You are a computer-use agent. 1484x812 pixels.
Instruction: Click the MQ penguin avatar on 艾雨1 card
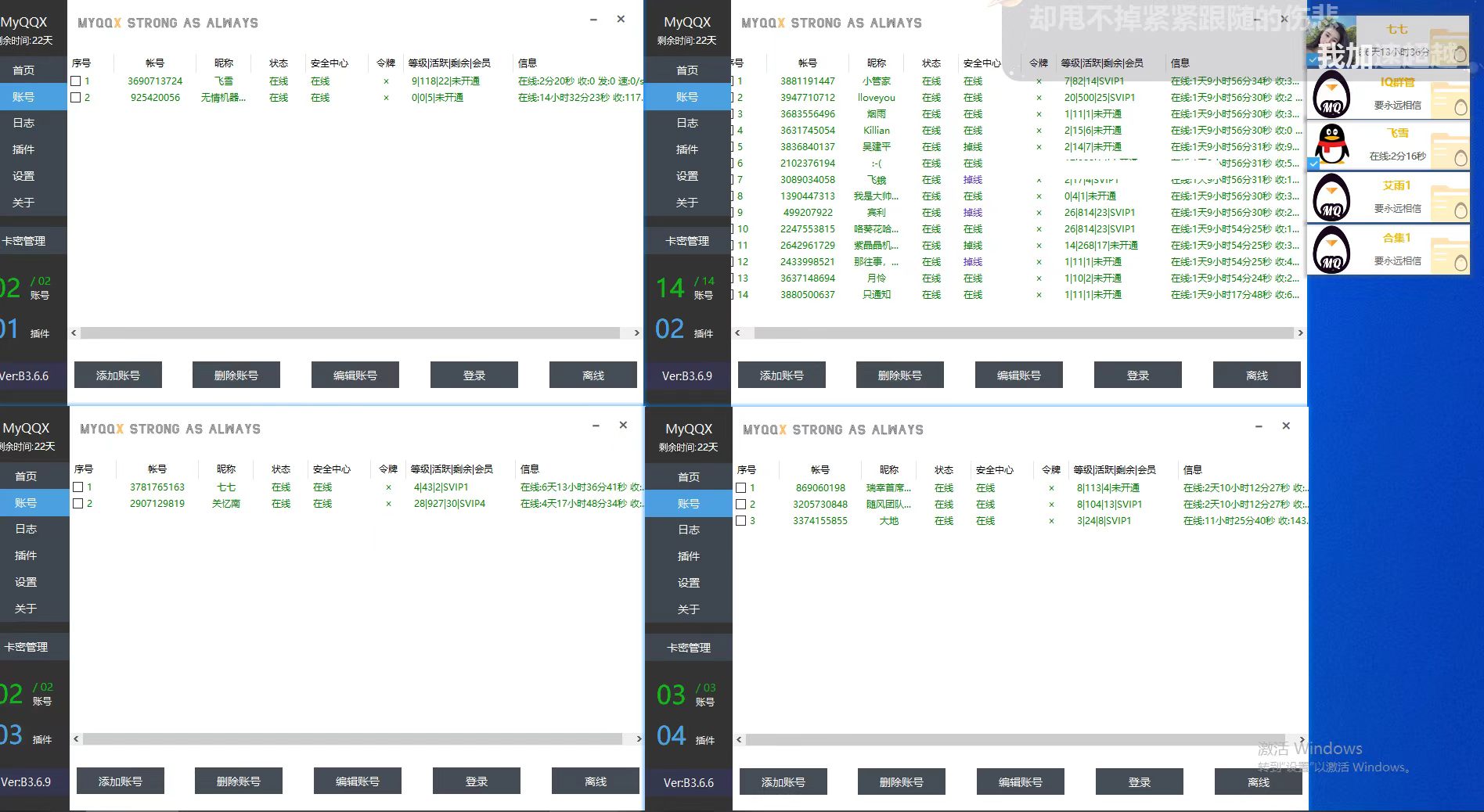(1331, 196)
